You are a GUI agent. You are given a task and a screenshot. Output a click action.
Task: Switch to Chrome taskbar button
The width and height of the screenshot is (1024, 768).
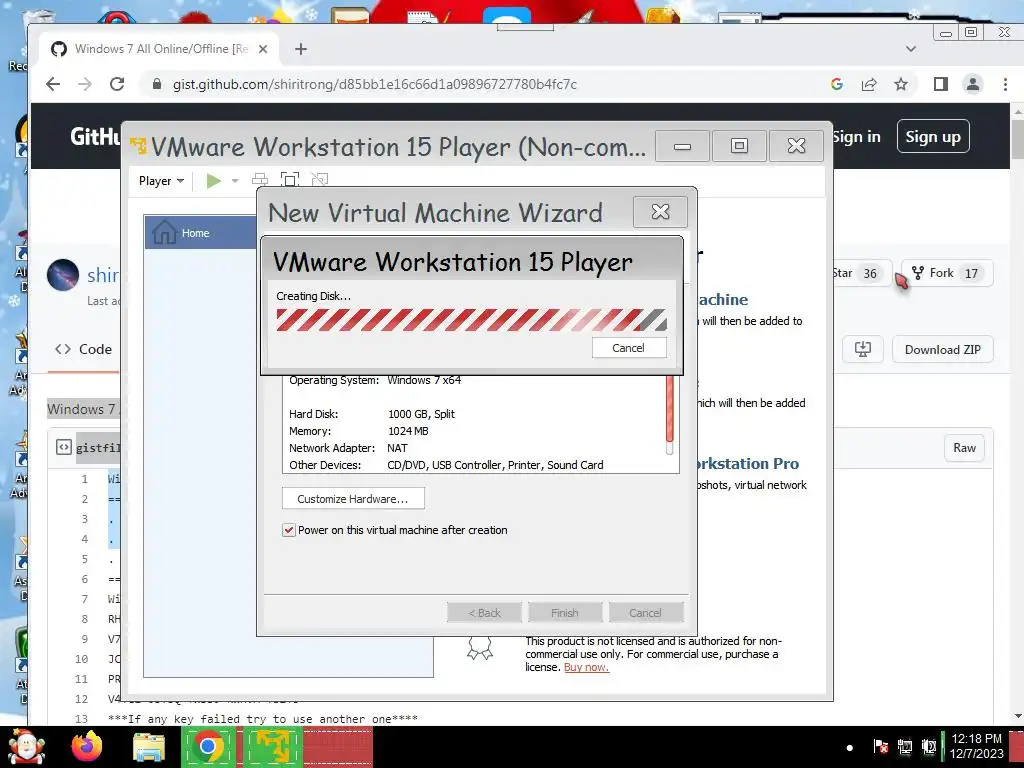(x=208, y=747)
